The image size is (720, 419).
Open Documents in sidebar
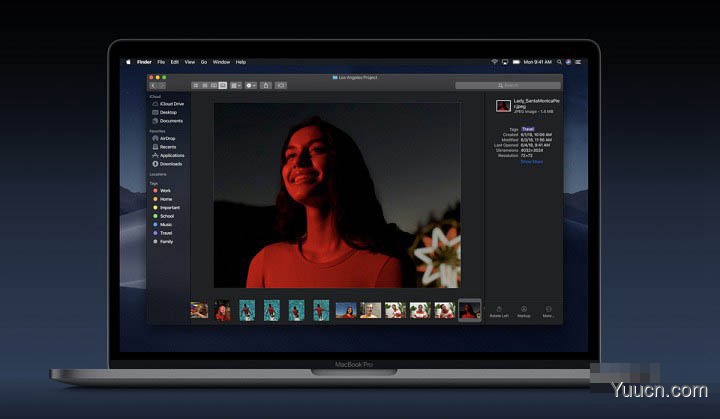point(168,121)
